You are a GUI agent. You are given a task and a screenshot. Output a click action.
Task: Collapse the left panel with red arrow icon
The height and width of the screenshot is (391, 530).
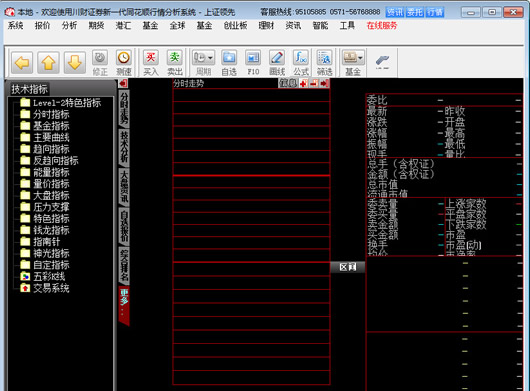[x=123, y=83]
